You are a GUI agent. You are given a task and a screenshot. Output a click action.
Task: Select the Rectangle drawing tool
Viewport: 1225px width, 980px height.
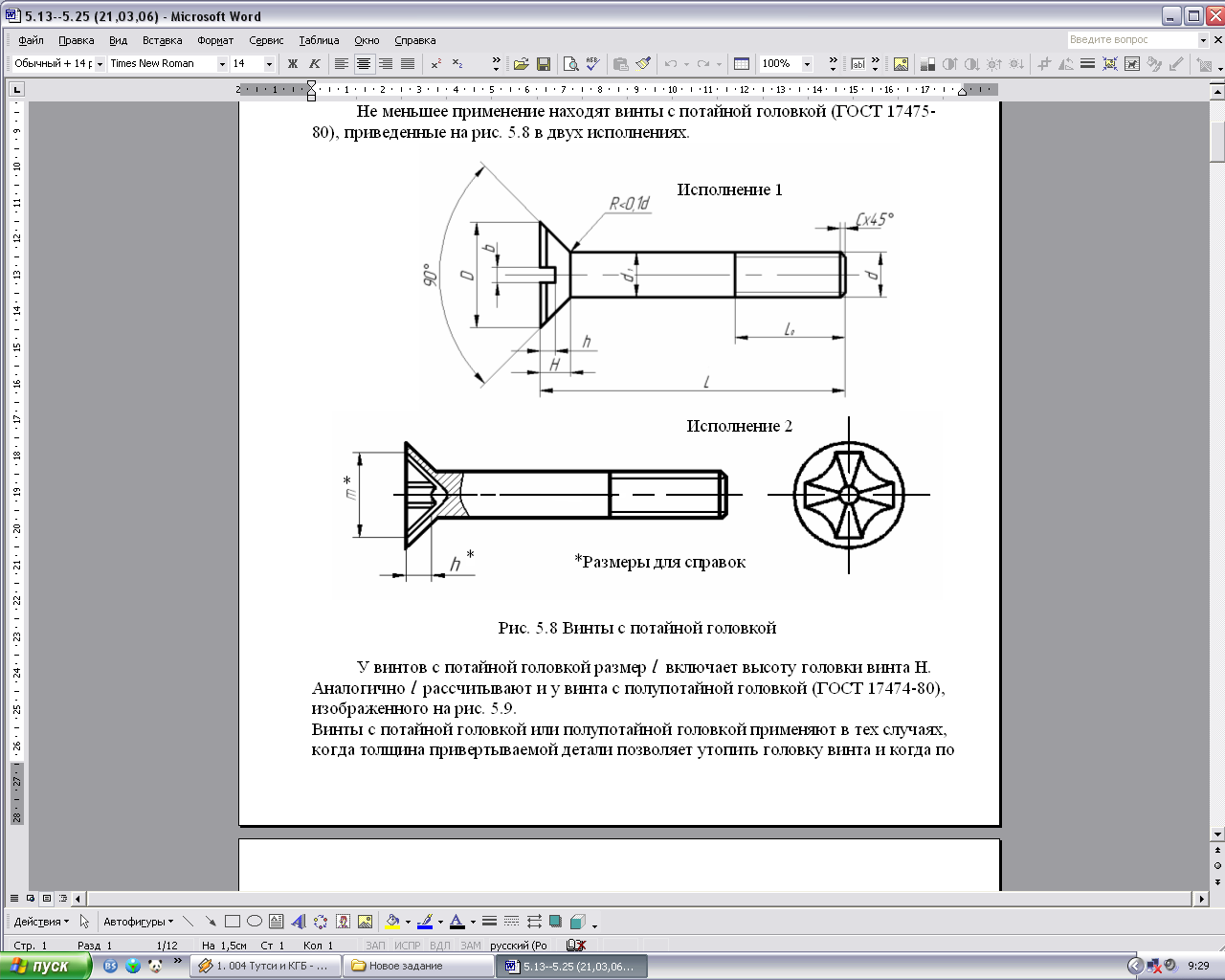coord(232,922)
